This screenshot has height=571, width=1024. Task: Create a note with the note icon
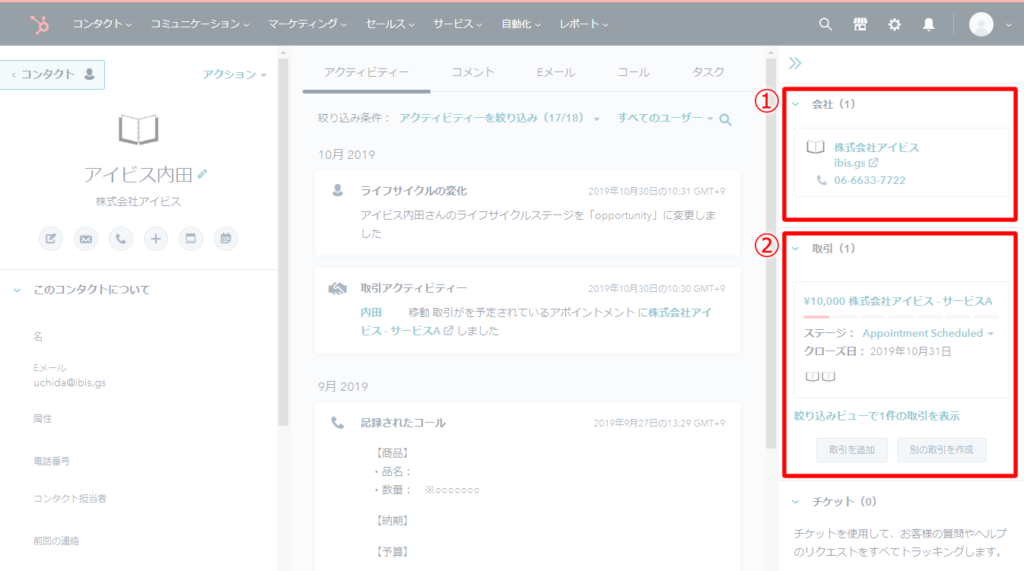pos(50,238)
